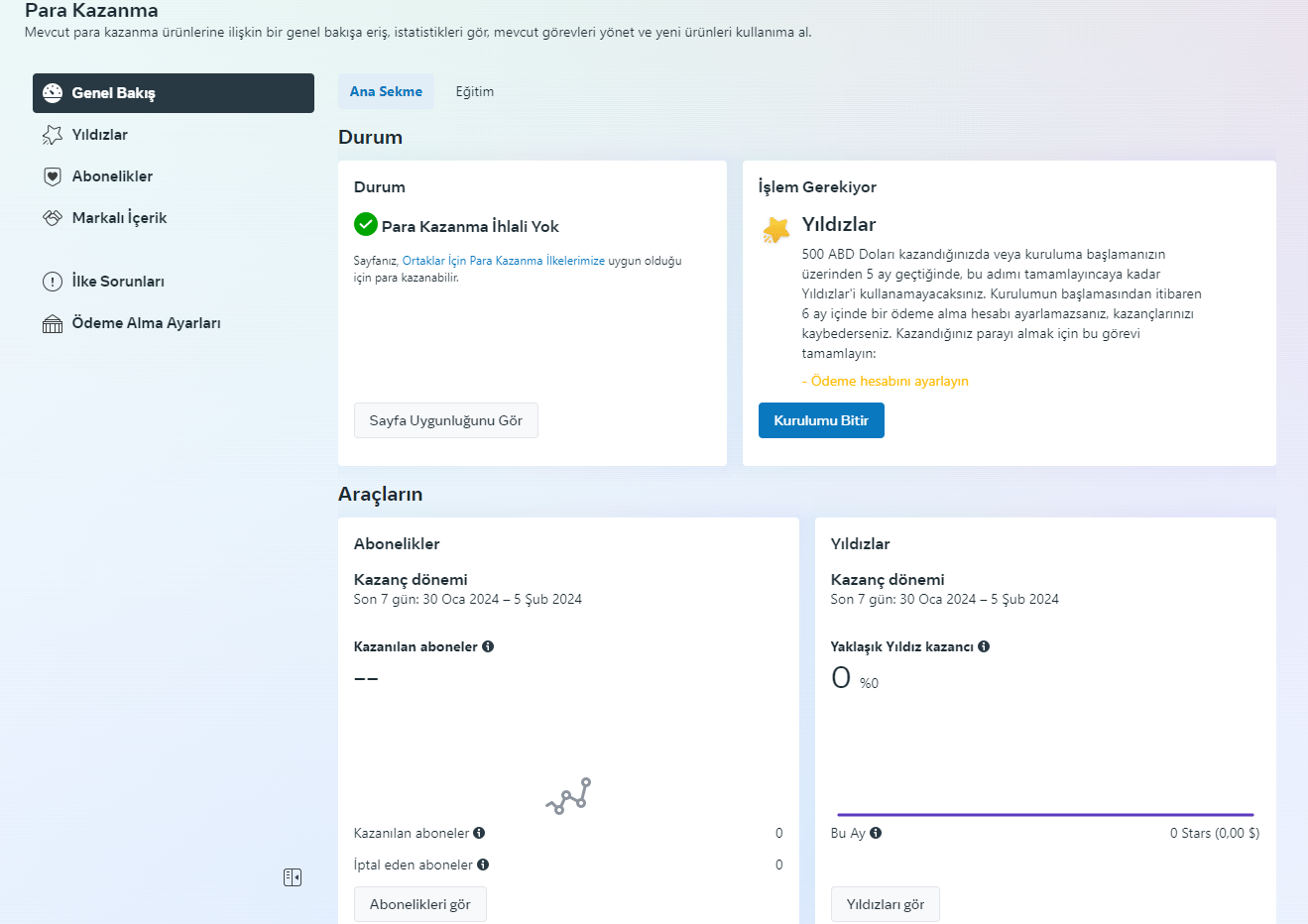
Task: Open Ödeme Alma Ayarları settings
Action: (174, 323)
